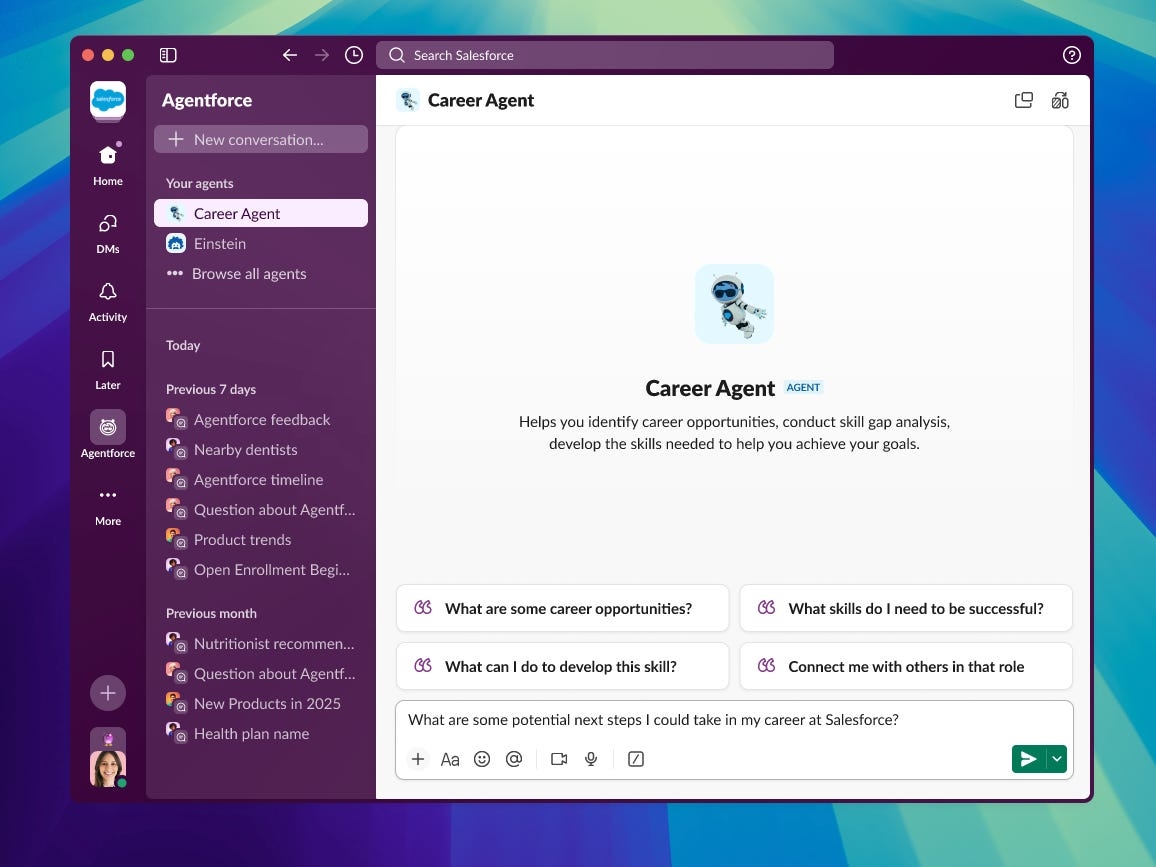Open New Products in 2025 conversation
This screenshot has width=1156, height=867.
tap(260, 704)
